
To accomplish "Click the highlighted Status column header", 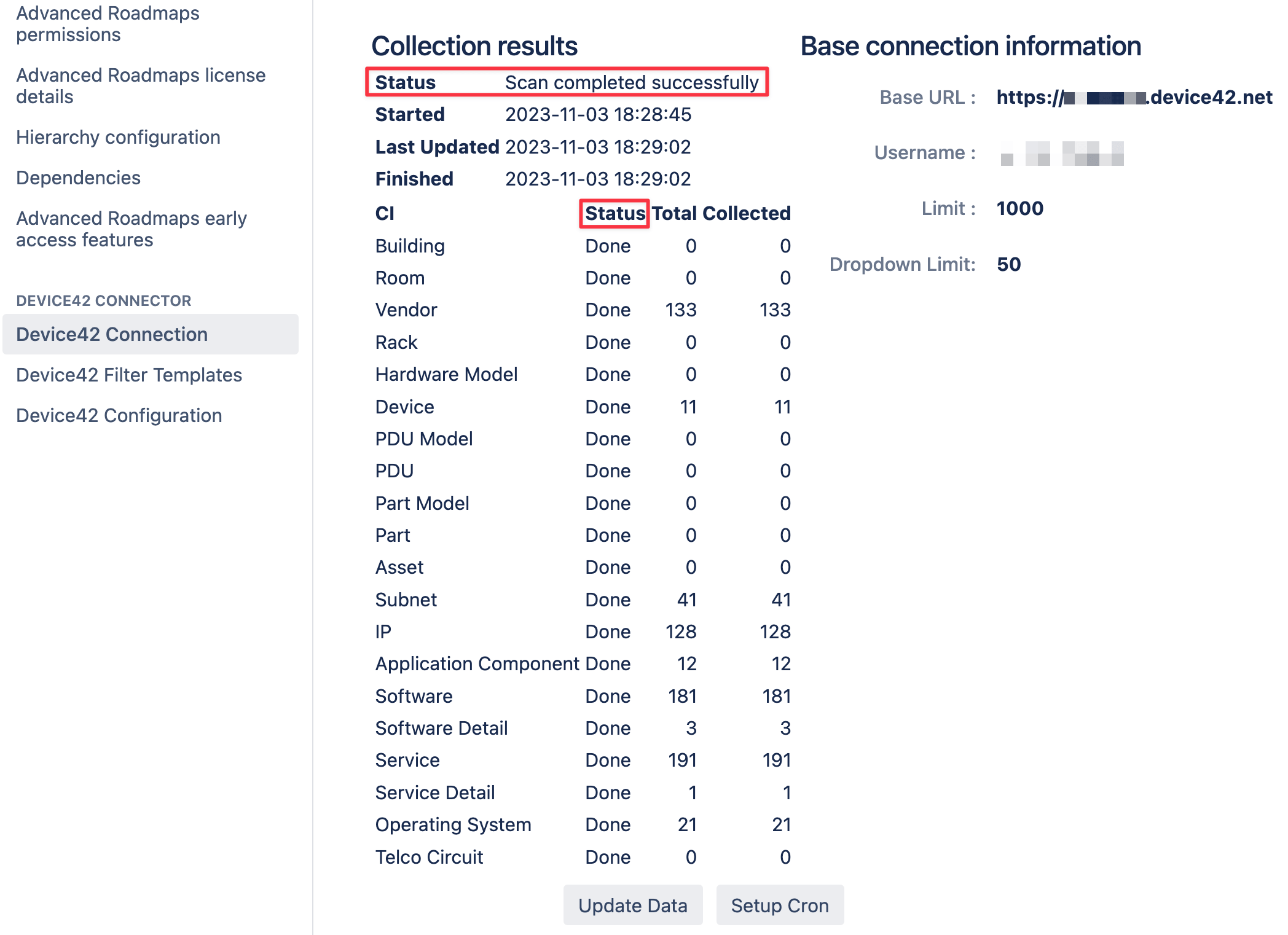I will coord(615,213).
